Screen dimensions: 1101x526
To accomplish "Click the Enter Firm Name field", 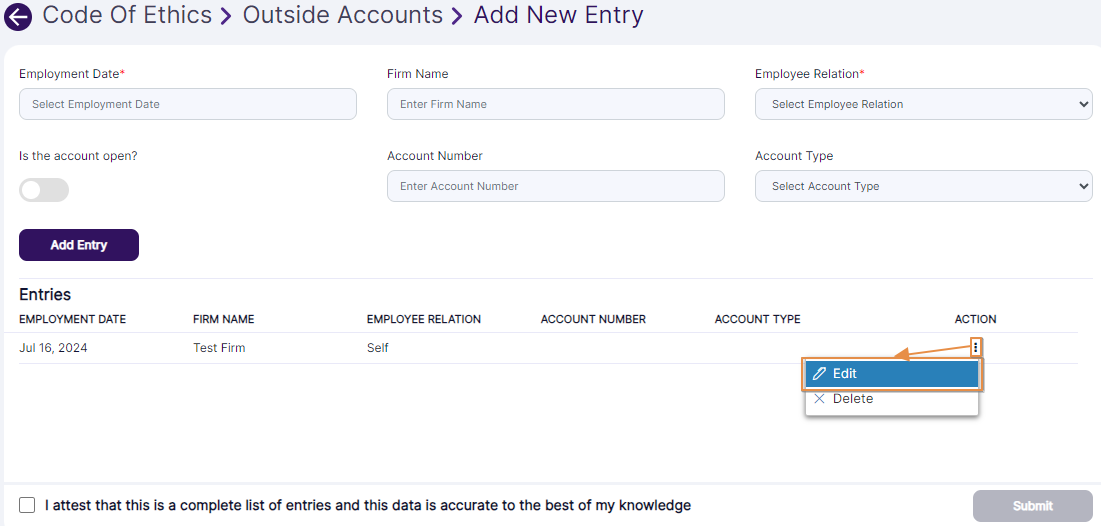I will (x=555, y=104).
